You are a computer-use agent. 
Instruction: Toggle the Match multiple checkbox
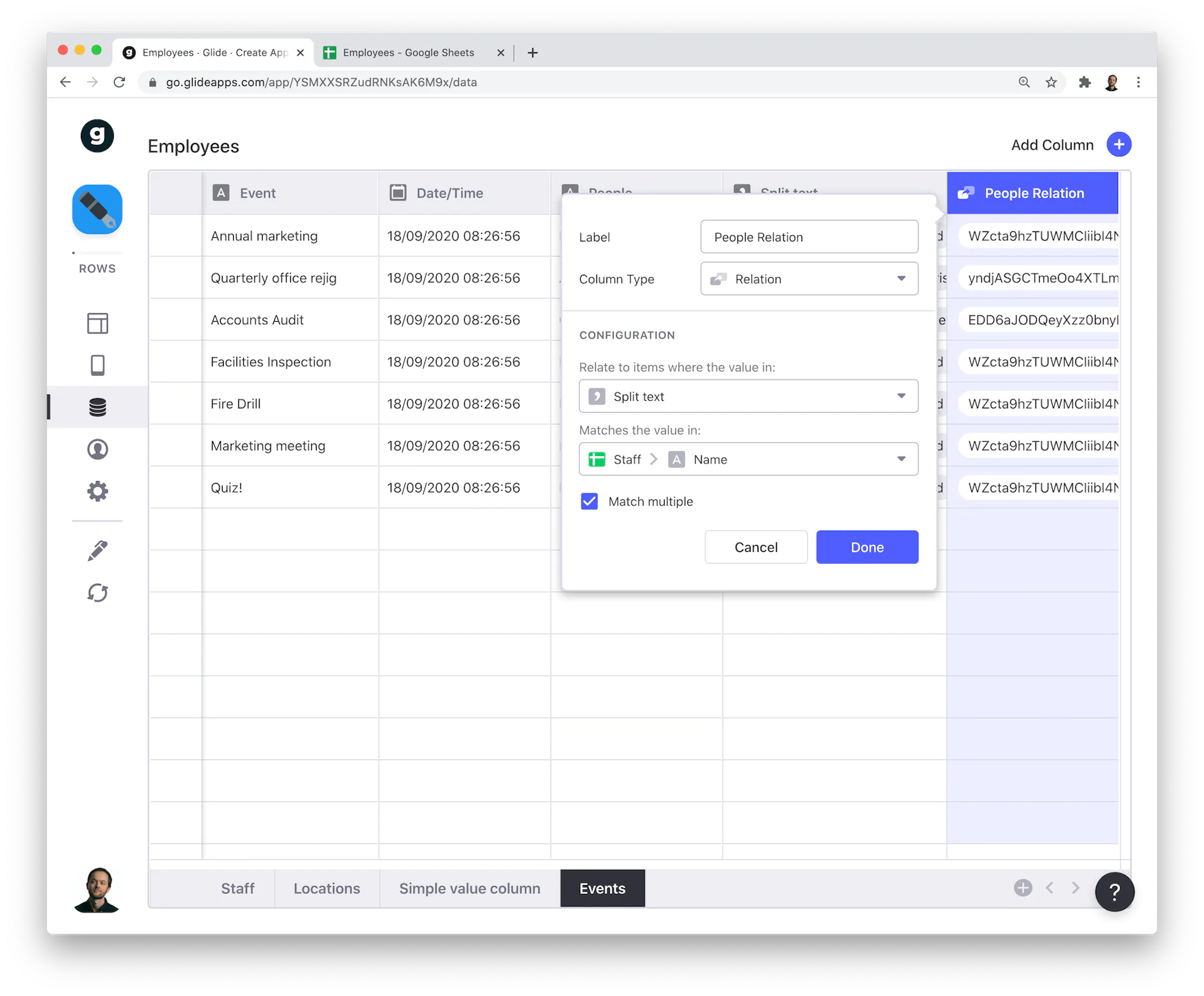(589, 500)
